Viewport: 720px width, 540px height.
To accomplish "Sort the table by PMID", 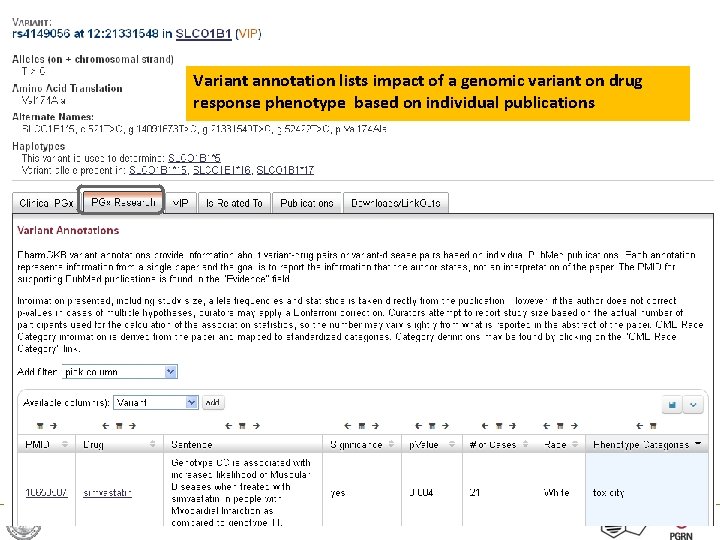I will pyautogui.click(x=65, y=444).
